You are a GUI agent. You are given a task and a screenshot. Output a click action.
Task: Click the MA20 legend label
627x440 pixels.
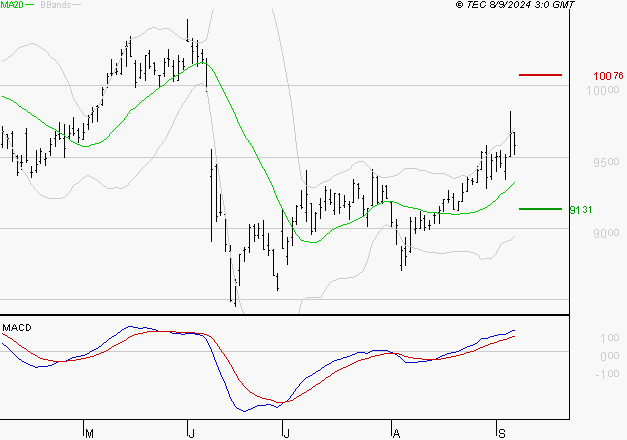click(x=12, y=5)
